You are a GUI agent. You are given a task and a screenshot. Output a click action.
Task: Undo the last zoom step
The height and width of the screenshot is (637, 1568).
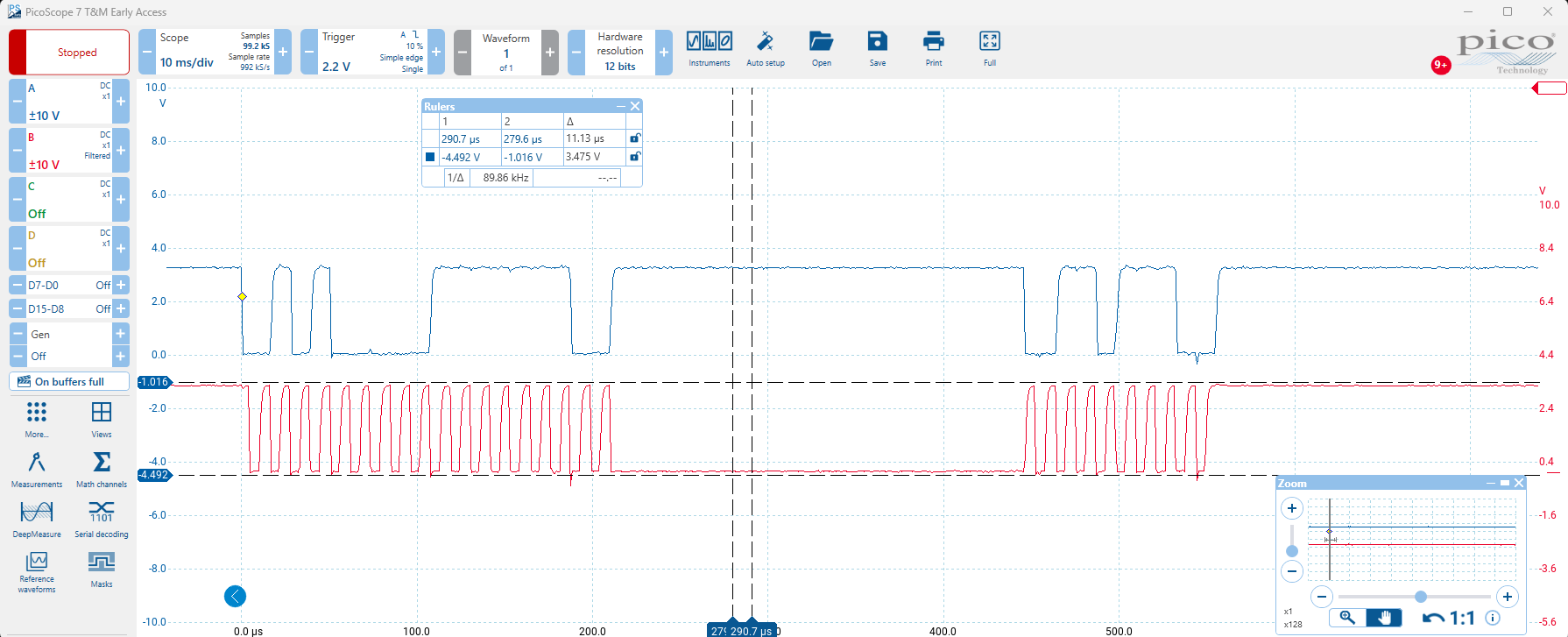tap(1433, 619)
